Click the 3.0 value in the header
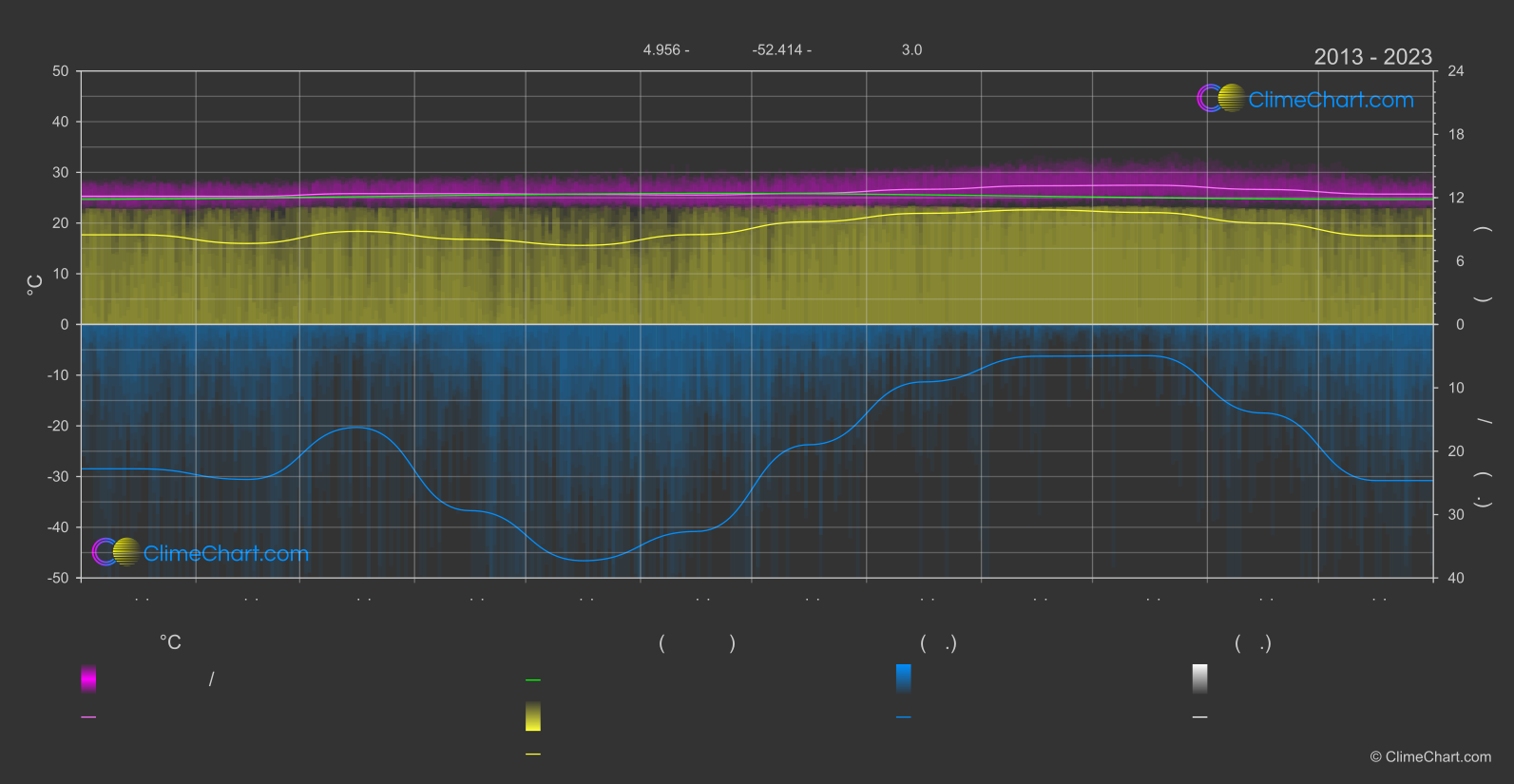The image size is (1514, 784). (911, 49)
